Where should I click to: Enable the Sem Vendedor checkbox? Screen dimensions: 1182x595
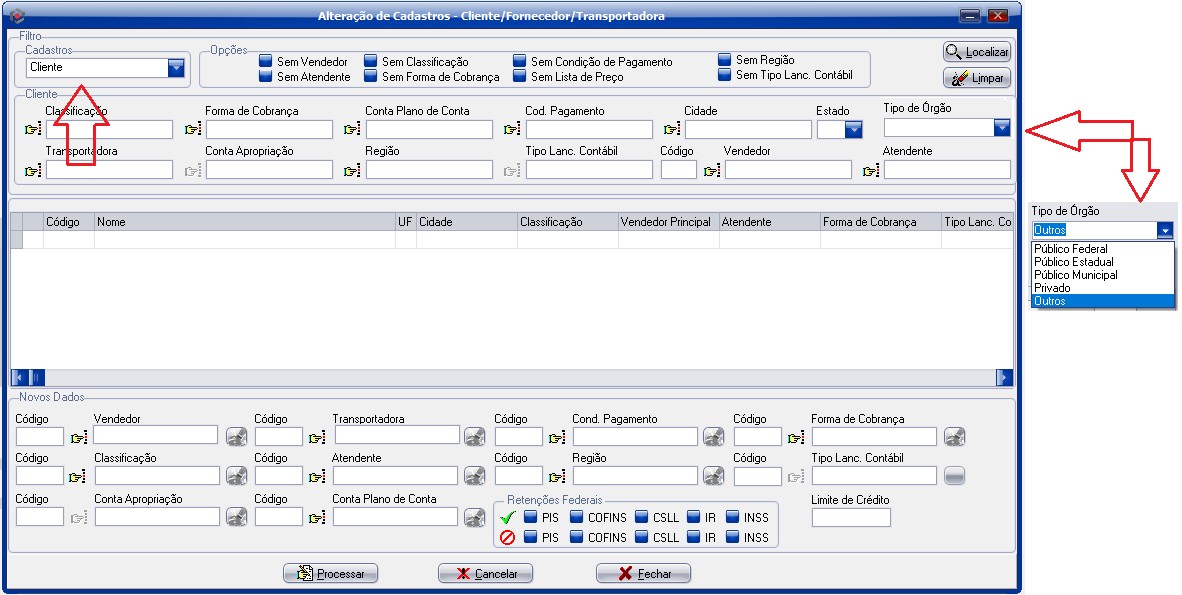click(x=266, y=62)
